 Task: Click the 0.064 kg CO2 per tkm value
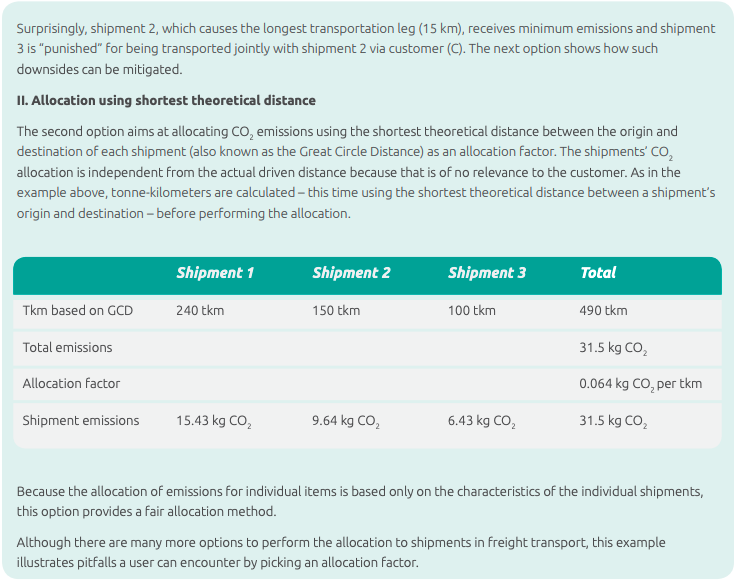[x=640, y=384]
